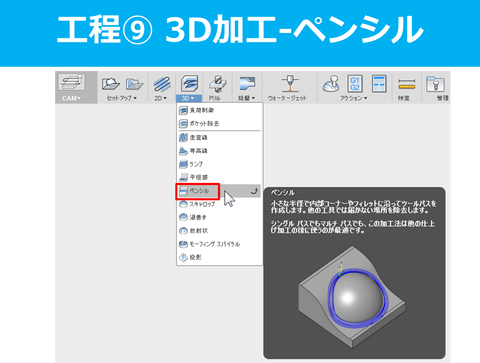480x363 pixels.
Task: Click the setup sheet icon
Action: [x=379, y=83]
